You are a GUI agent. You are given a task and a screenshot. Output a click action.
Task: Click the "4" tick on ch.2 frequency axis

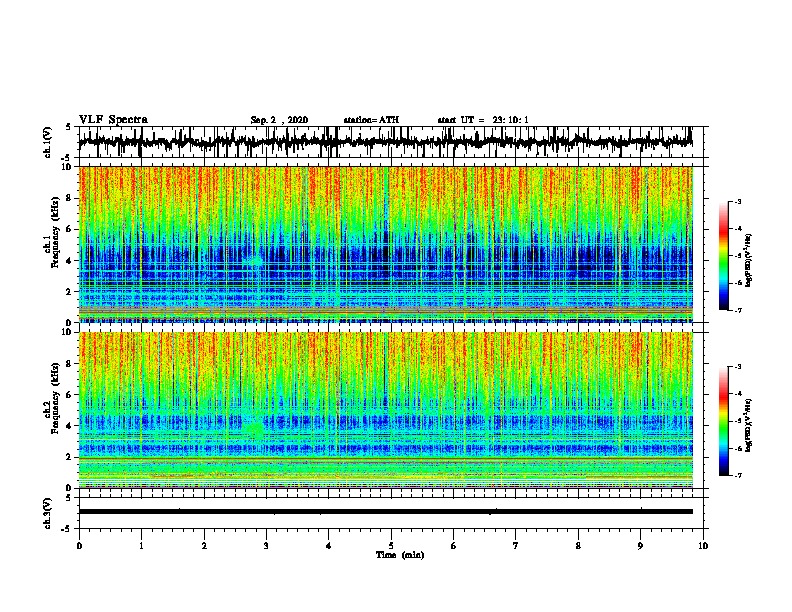[x=70, y=426]
